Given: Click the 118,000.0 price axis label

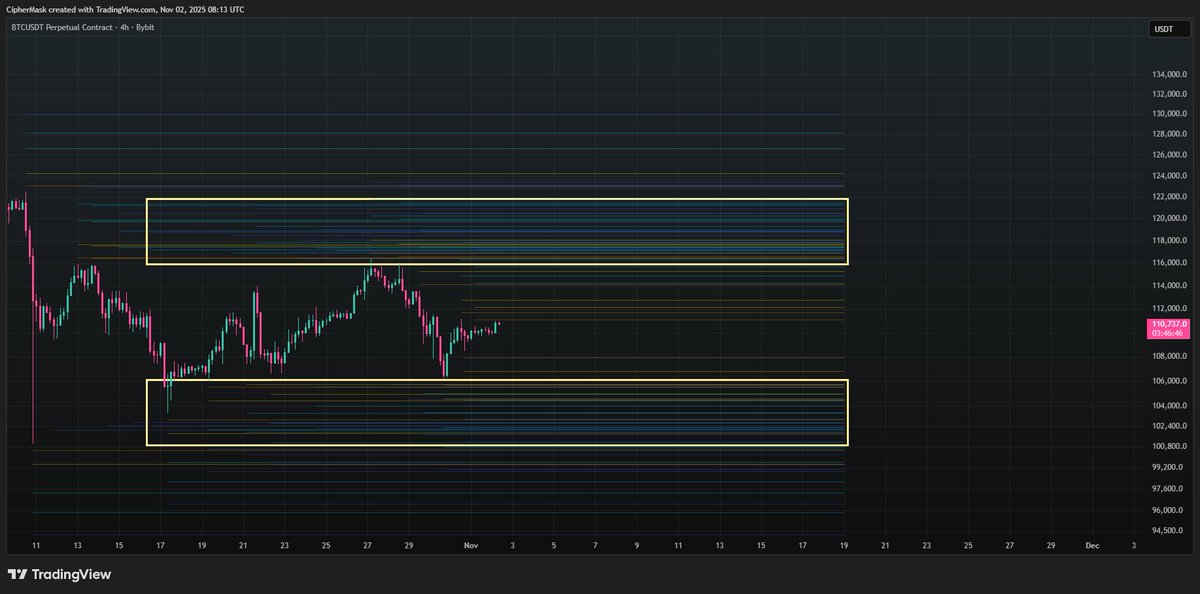Looking at the screenshot, I should point(1170,240).
